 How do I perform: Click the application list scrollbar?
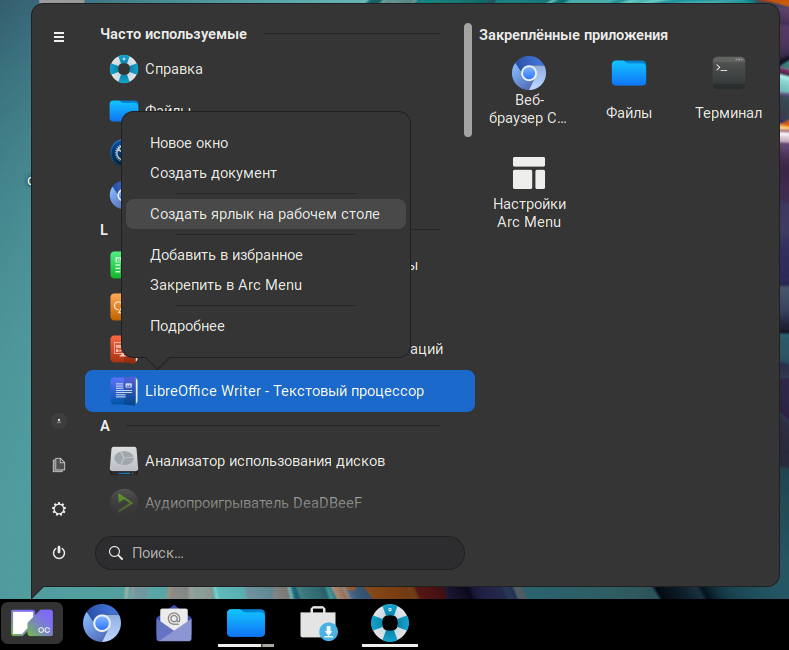click(x=467, y=80)
